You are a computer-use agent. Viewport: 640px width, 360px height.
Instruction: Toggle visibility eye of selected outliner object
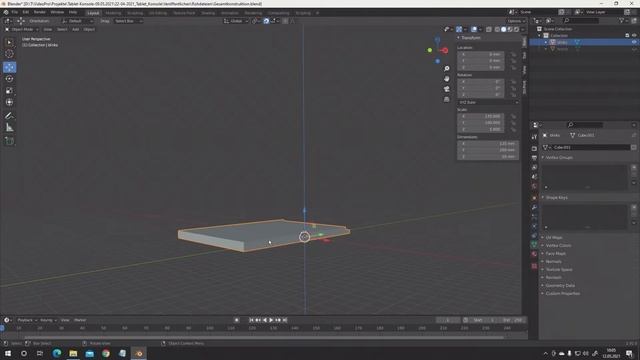634,42
